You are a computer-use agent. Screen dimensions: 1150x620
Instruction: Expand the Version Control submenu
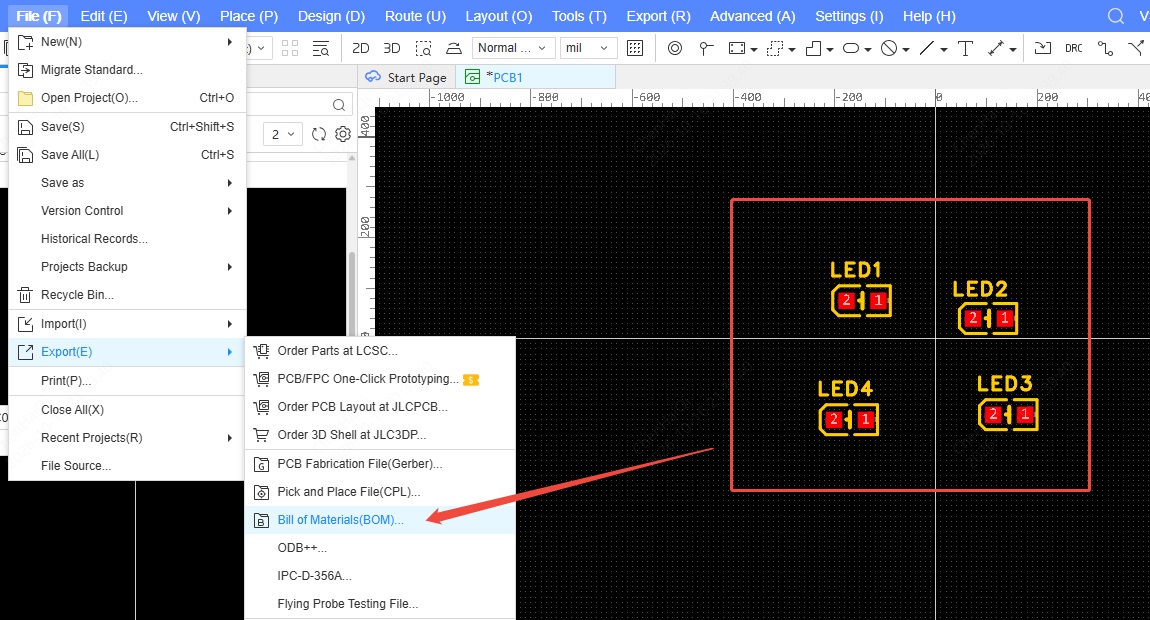[x=127, y=211]
